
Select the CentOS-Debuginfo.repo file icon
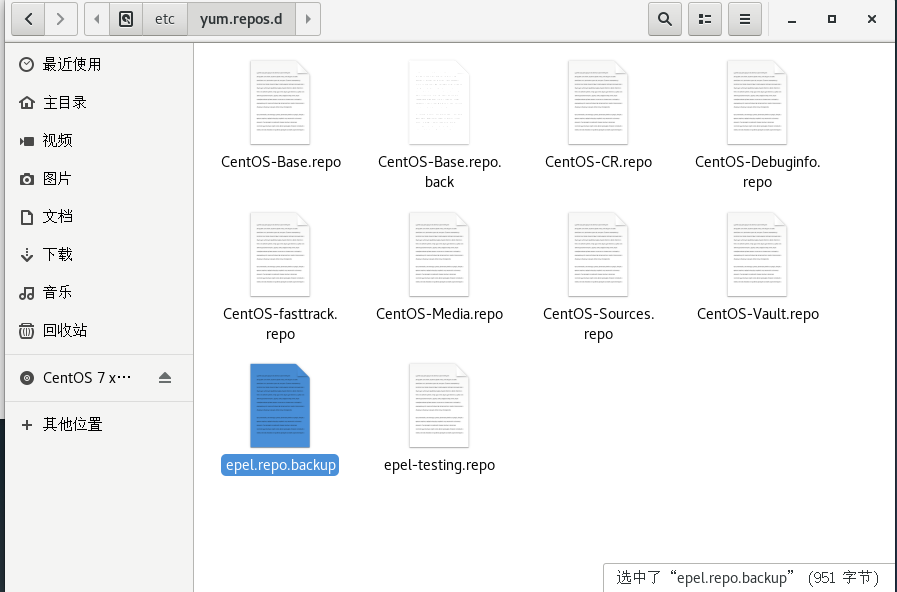tap(757, 102)
